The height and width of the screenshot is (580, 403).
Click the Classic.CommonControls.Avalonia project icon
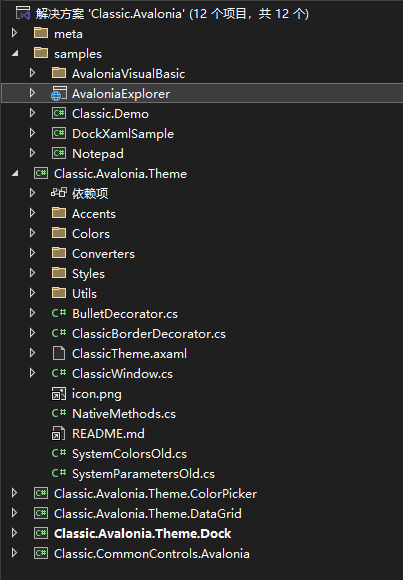41,553
